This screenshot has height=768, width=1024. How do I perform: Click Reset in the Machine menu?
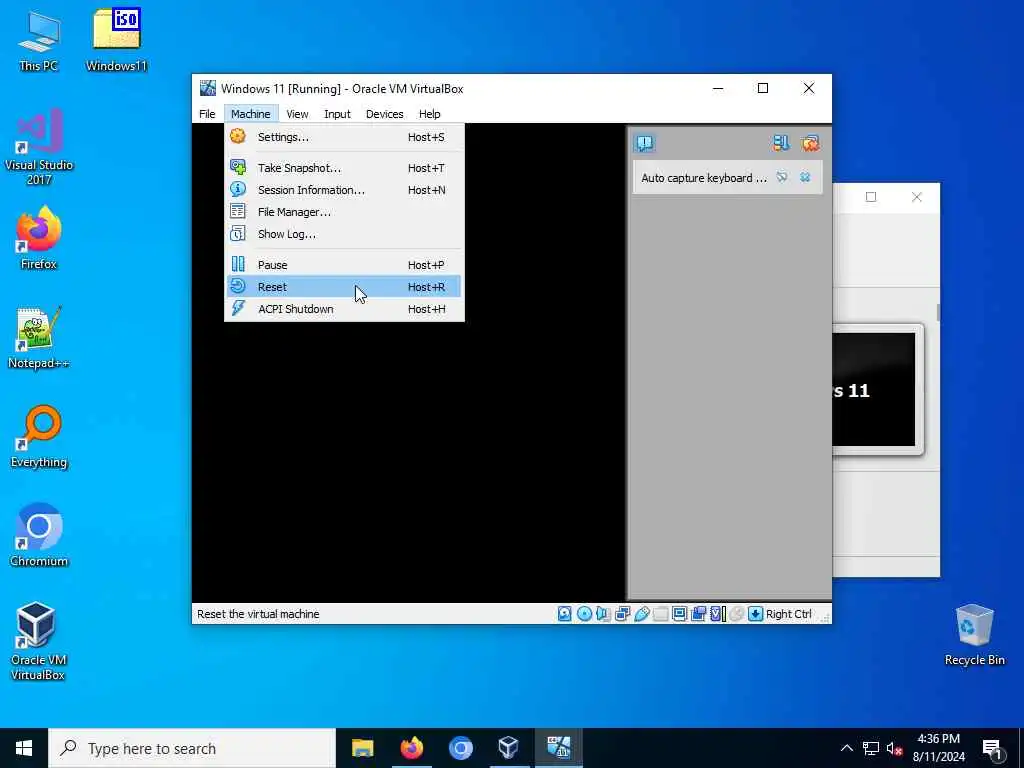pos(344,287)
